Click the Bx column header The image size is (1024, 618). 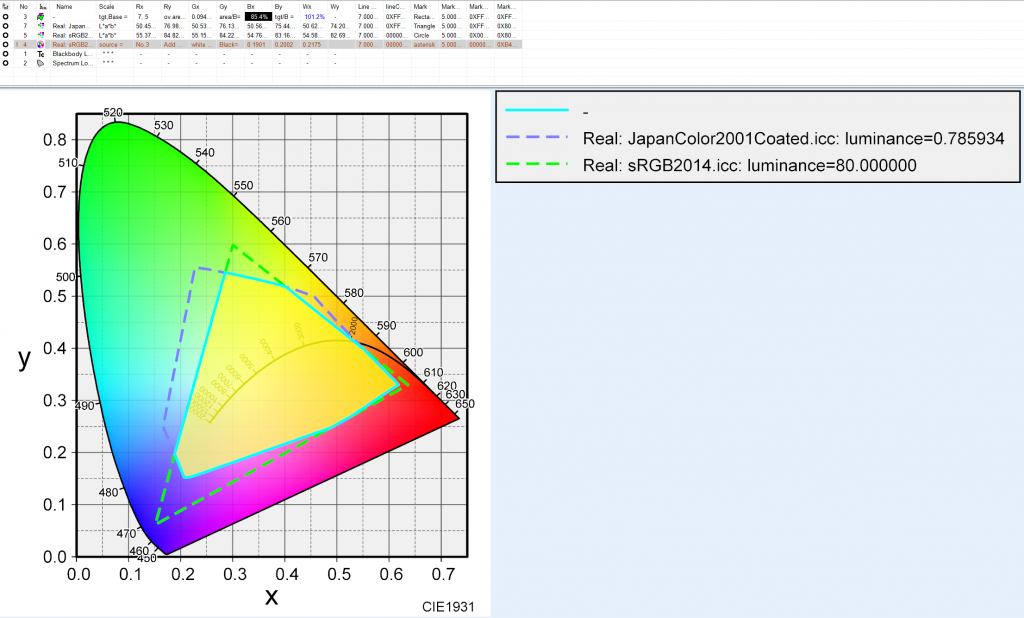coord(251,7)
